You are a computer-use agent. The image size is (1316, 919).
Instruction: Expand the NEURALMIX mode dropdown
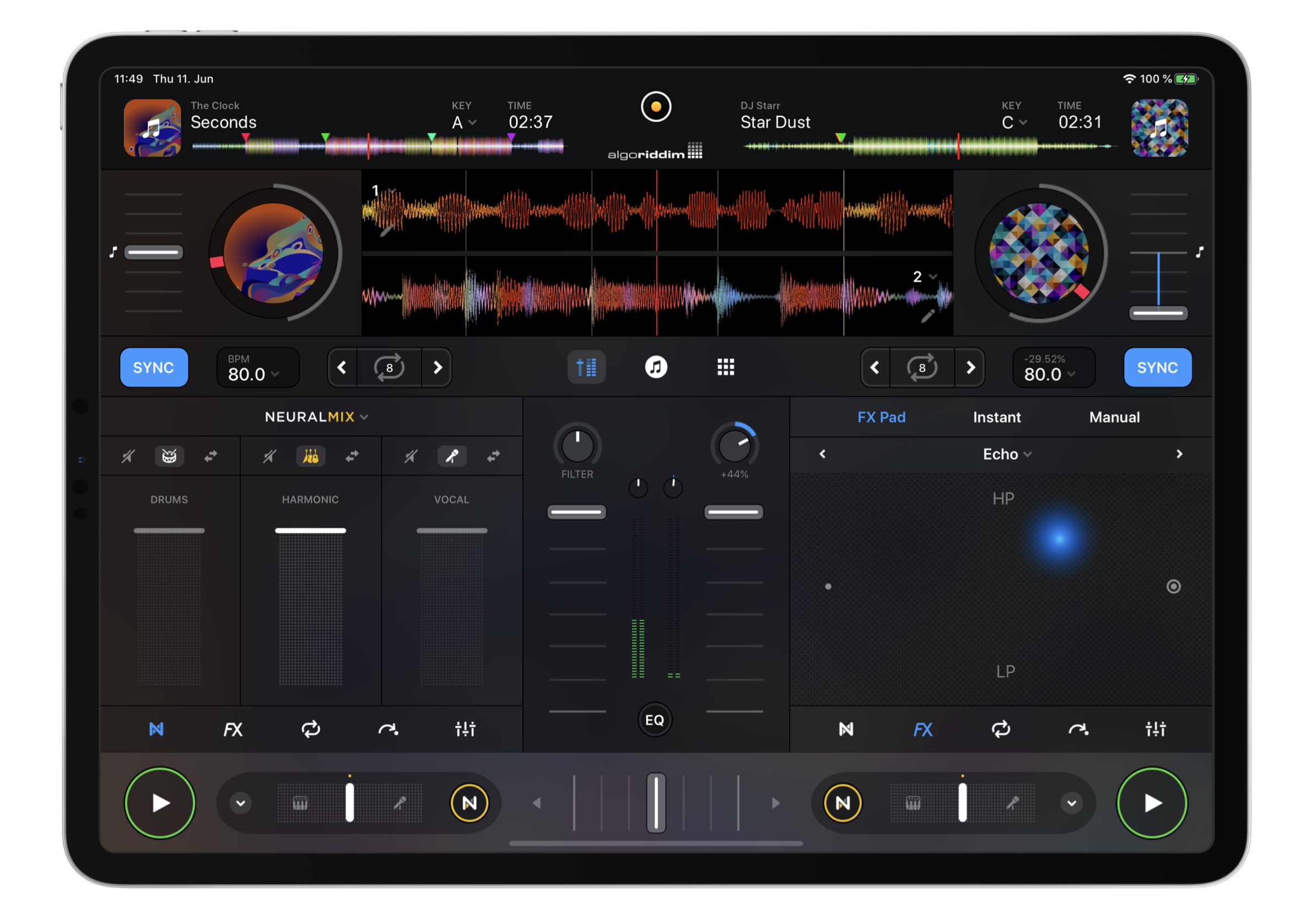pos(316,417)
